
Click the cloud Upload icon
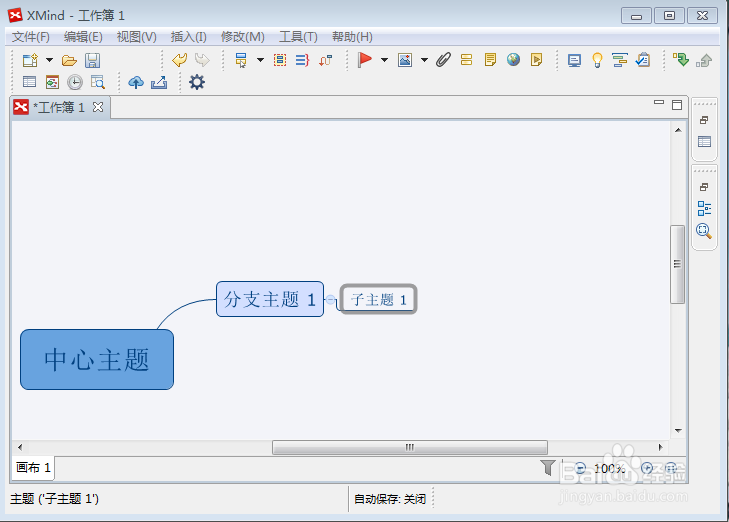(x=136, y=82)
